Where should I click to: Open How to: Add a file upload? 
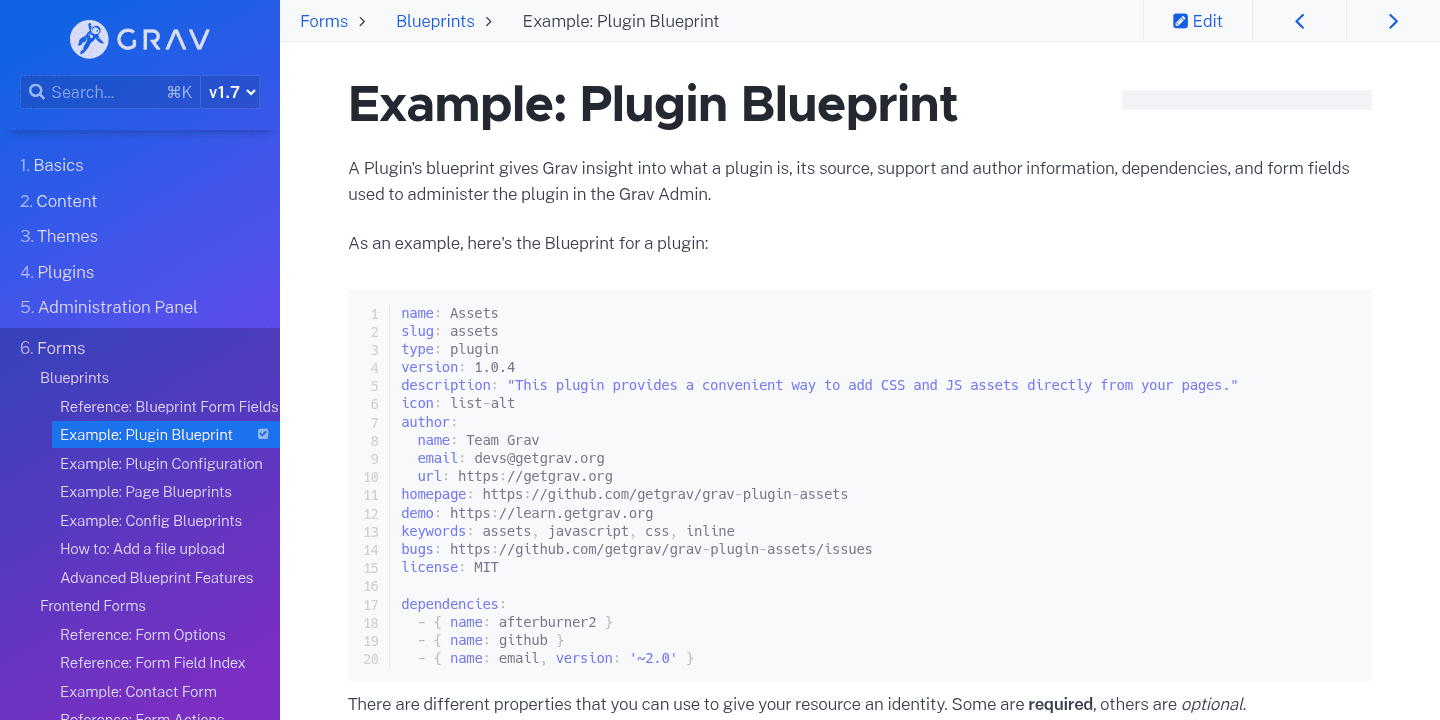tap(150, 548)
